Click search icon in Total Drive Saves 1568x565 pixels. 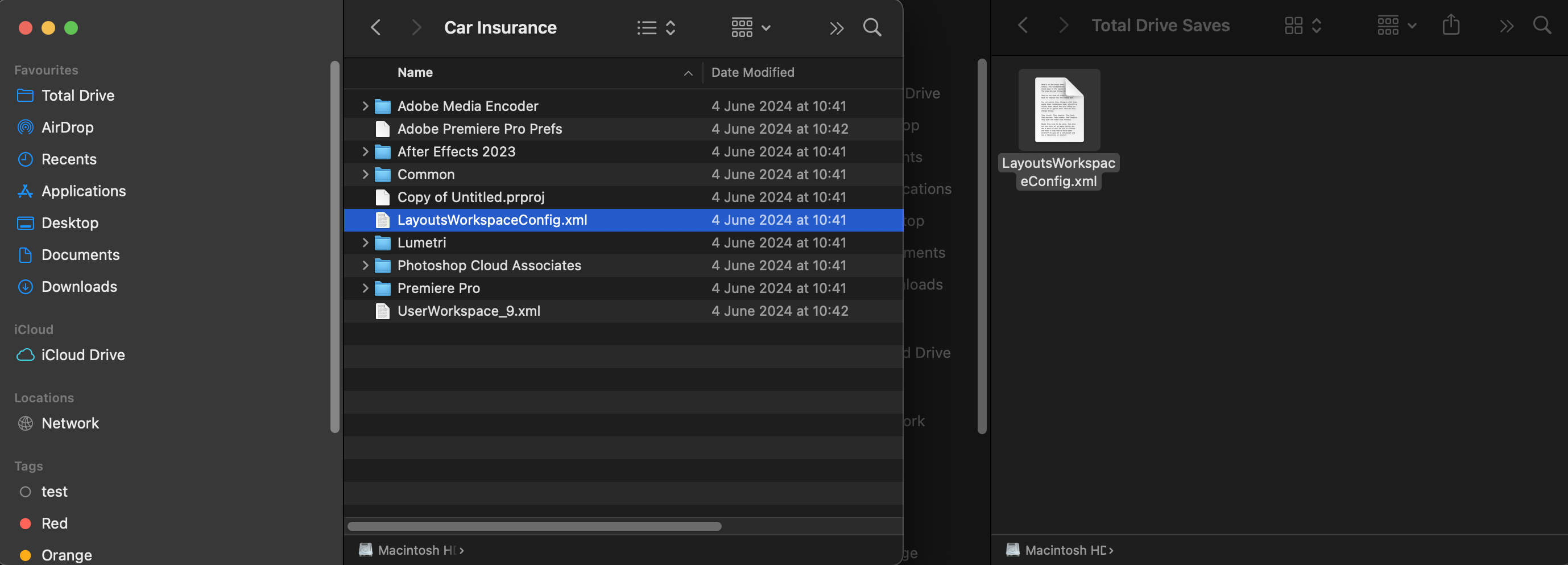click(x=1542, y=26)
